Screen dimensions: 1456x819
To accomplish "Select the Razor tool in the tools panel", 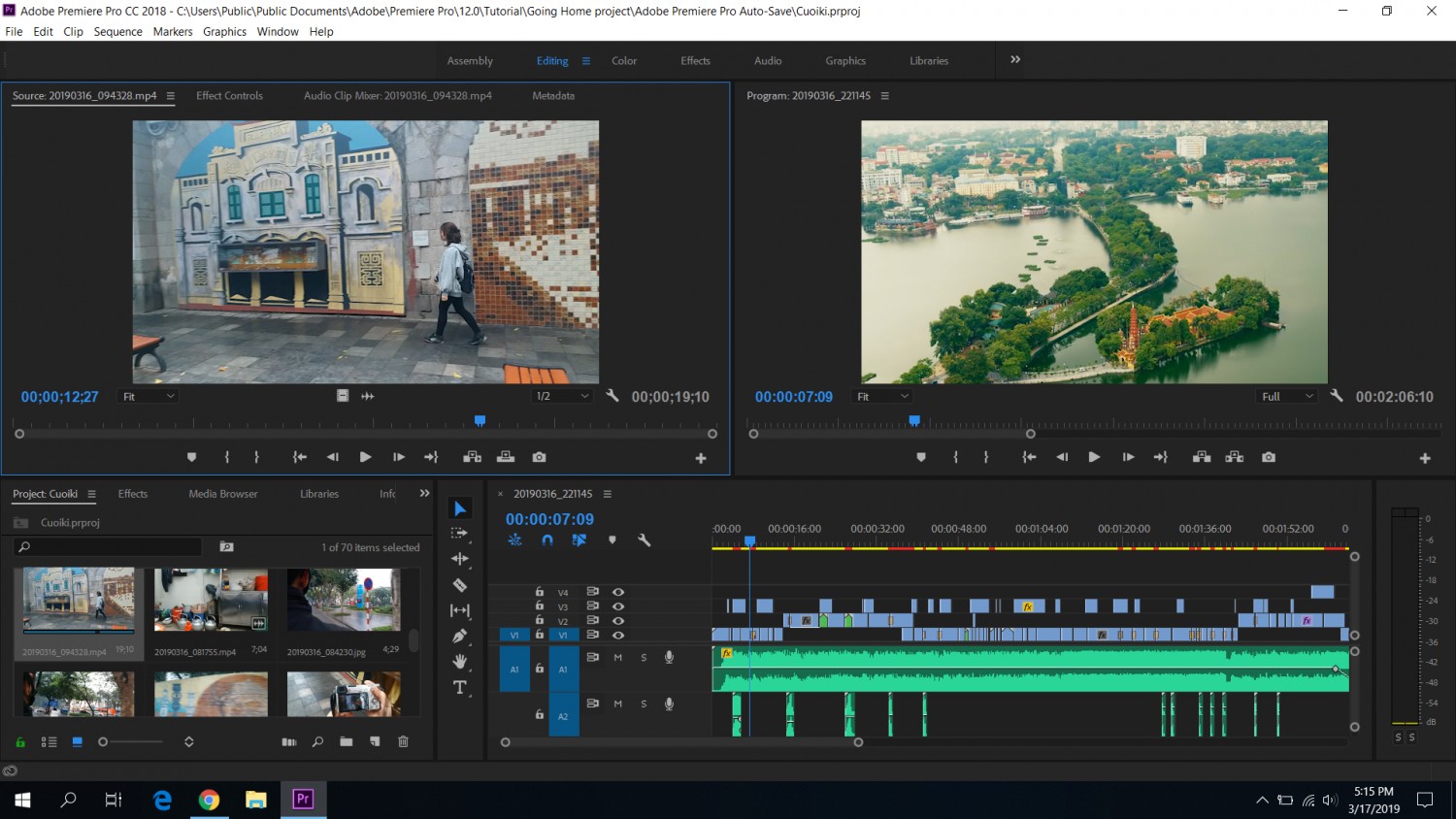I will [460, 585].
